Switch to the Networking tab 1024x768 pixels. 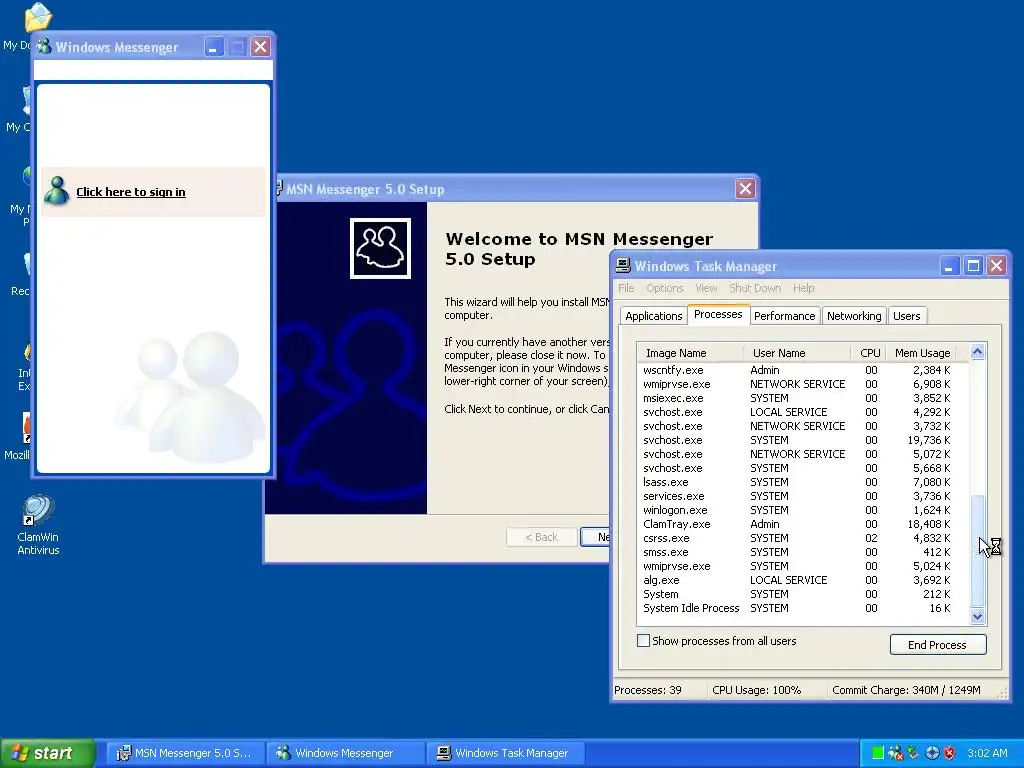click(x=854, y=316)
